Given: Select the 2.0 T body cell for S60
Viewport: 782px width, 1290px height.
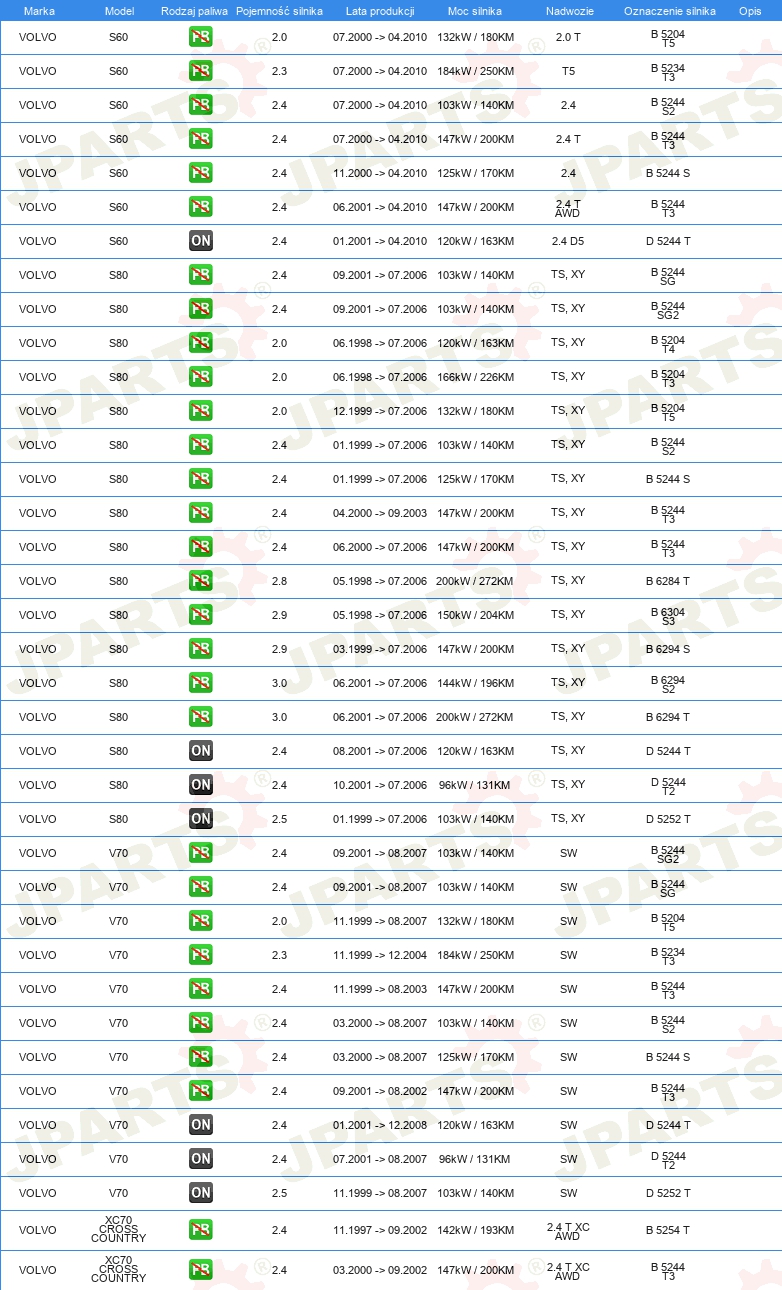Looking at the screenshot, I should 568,38.
